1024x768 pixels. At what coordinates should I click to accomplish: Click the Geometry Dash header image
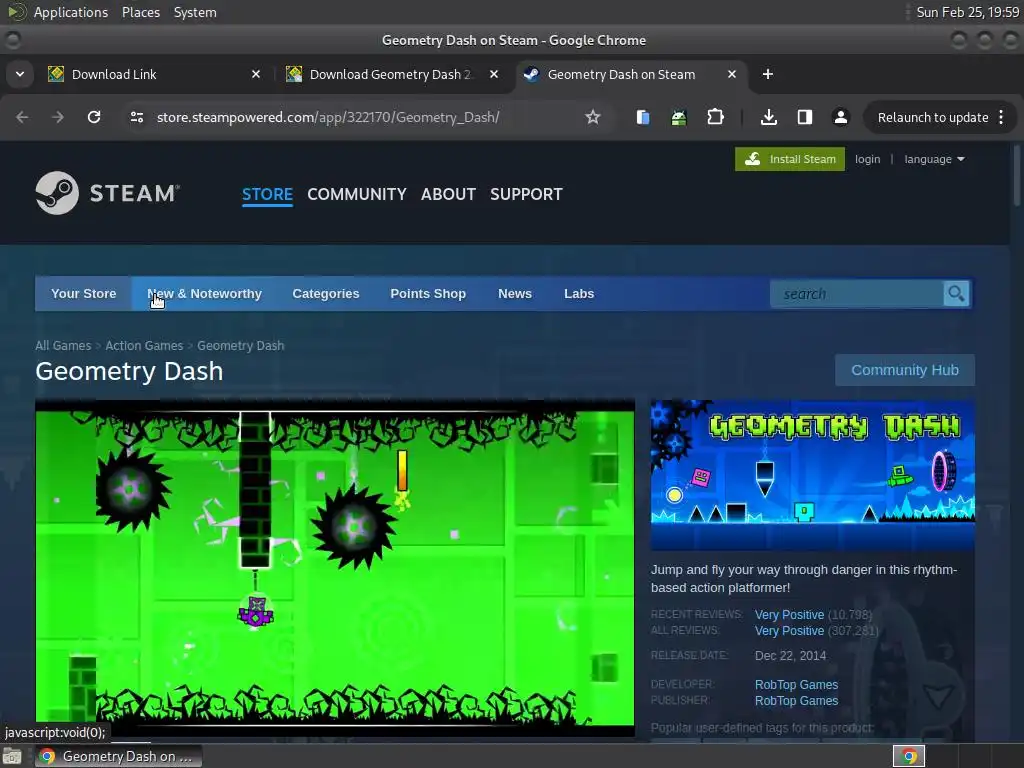(812, 475)
